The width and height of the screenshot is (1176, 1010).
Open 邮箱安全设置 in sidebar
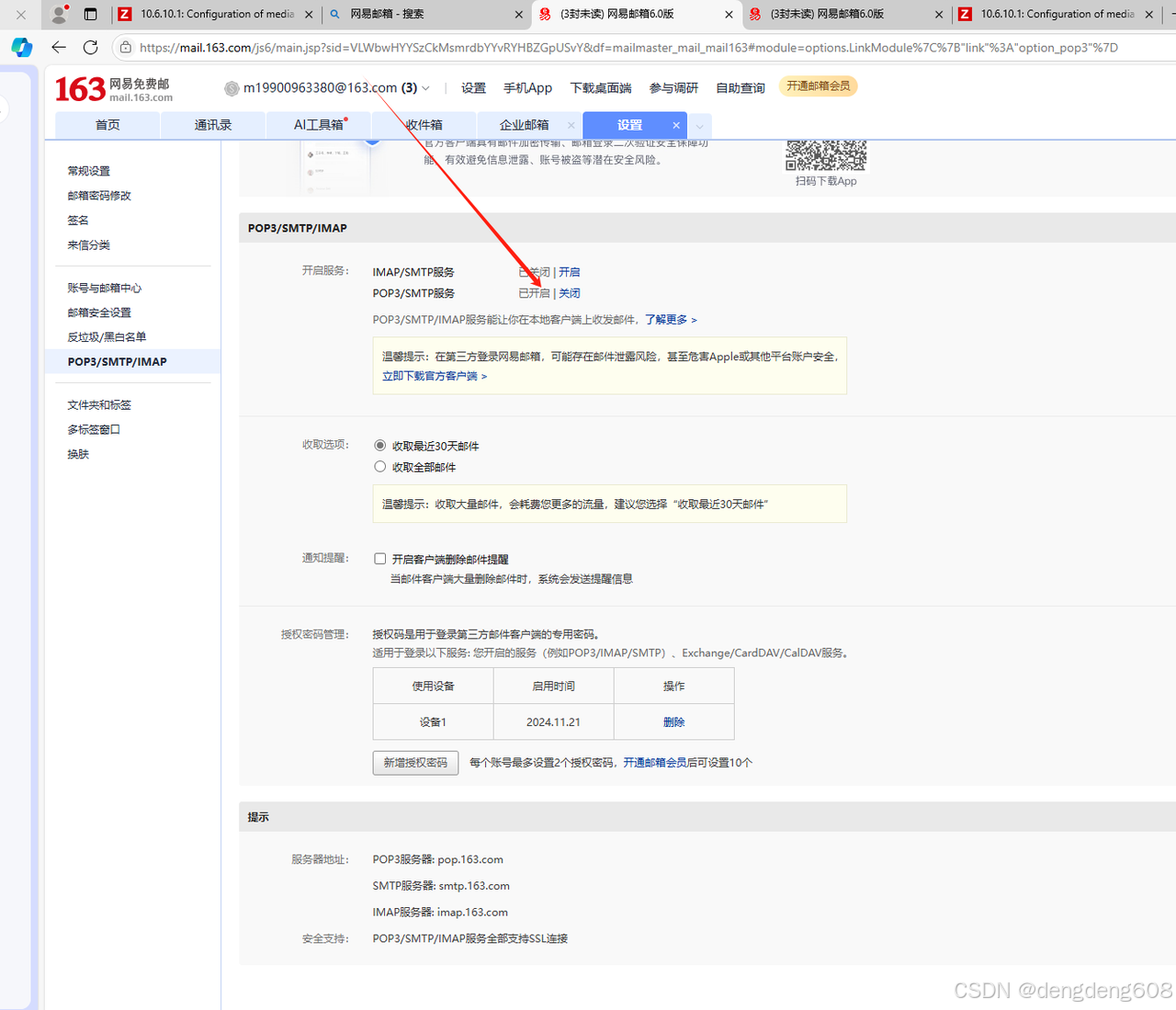pos(99,312)
